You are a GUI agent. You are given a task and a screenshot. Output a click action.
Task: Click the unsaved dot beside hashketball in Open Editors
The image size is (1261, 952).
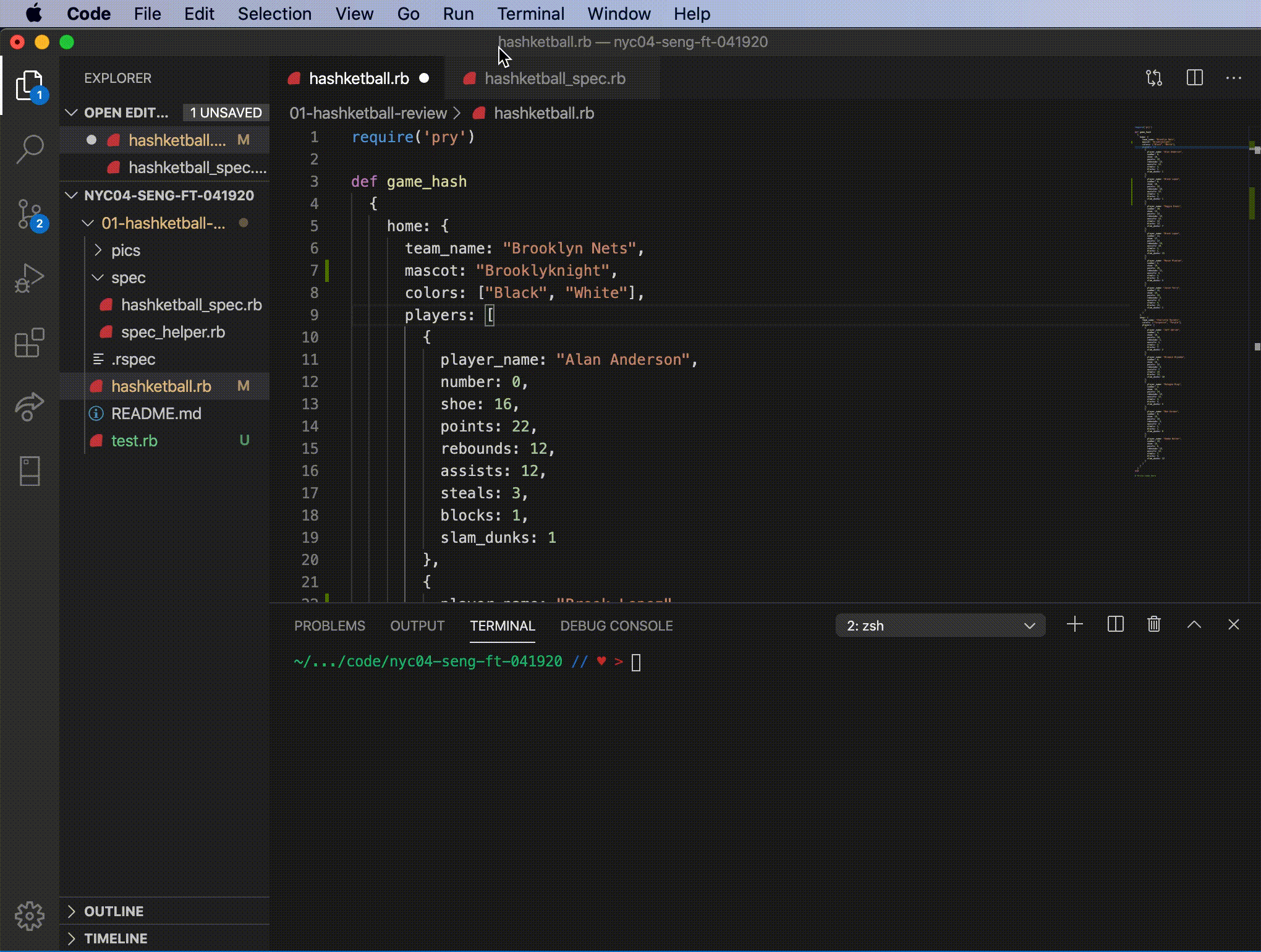[x=91, y=140]
